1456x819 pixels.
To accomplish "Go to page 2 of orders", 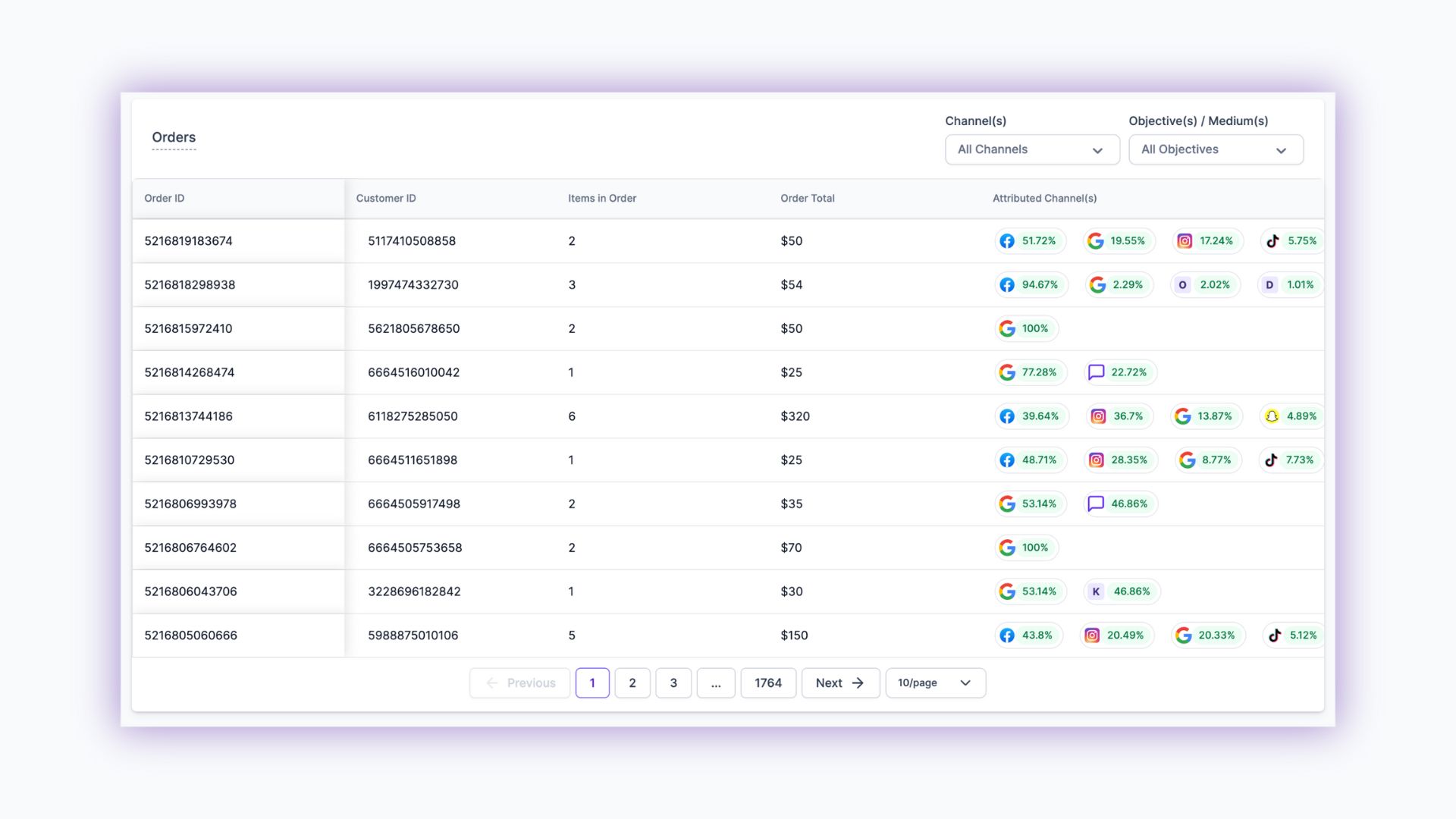I will 632,683.
